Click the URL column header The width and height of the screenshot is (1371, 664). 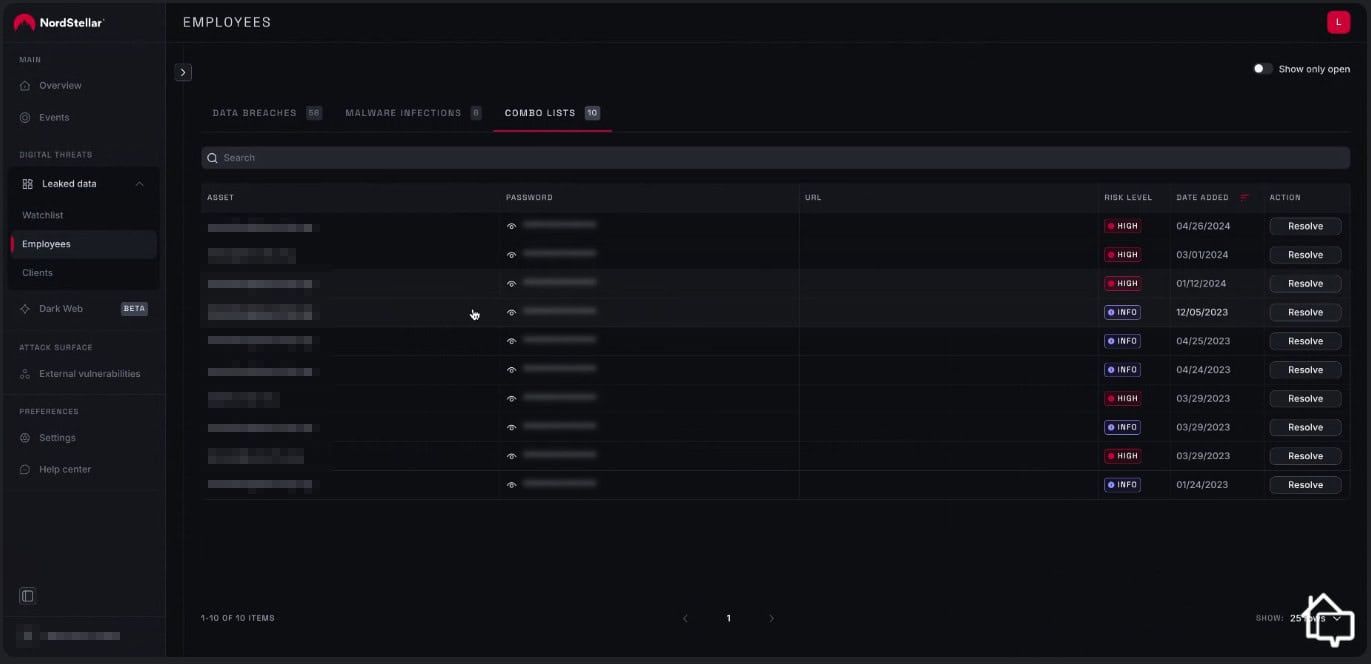point(813,198)
